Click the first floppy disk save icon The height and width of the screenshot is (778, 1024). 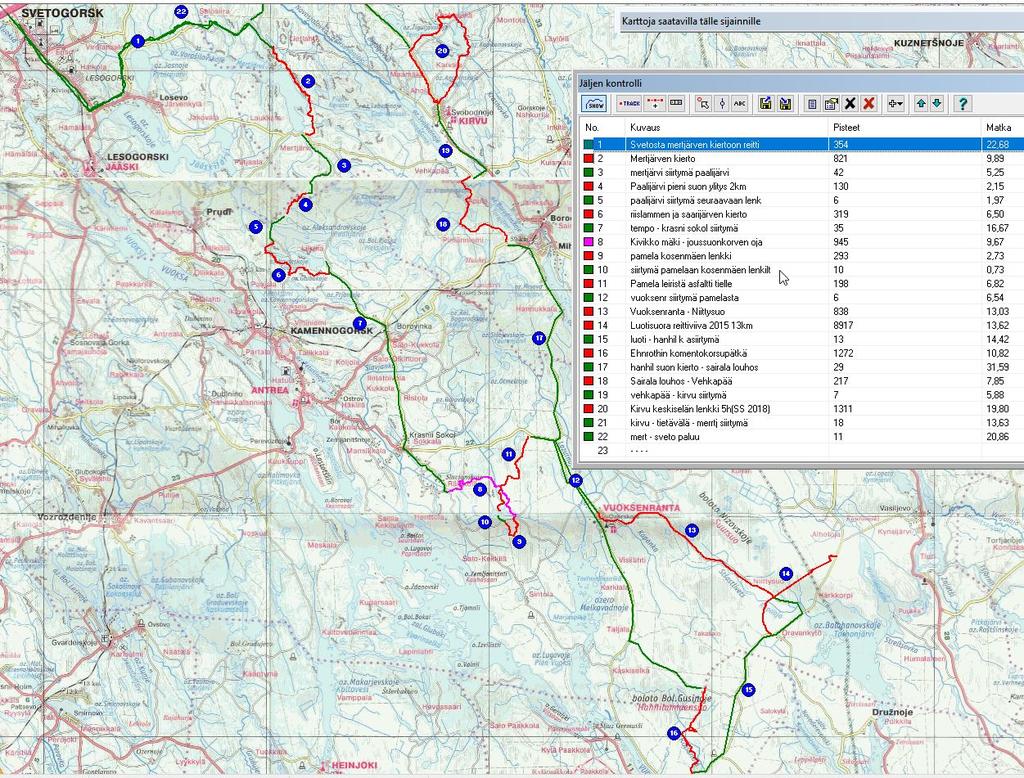pyautogui.click(x=765, y=103)
